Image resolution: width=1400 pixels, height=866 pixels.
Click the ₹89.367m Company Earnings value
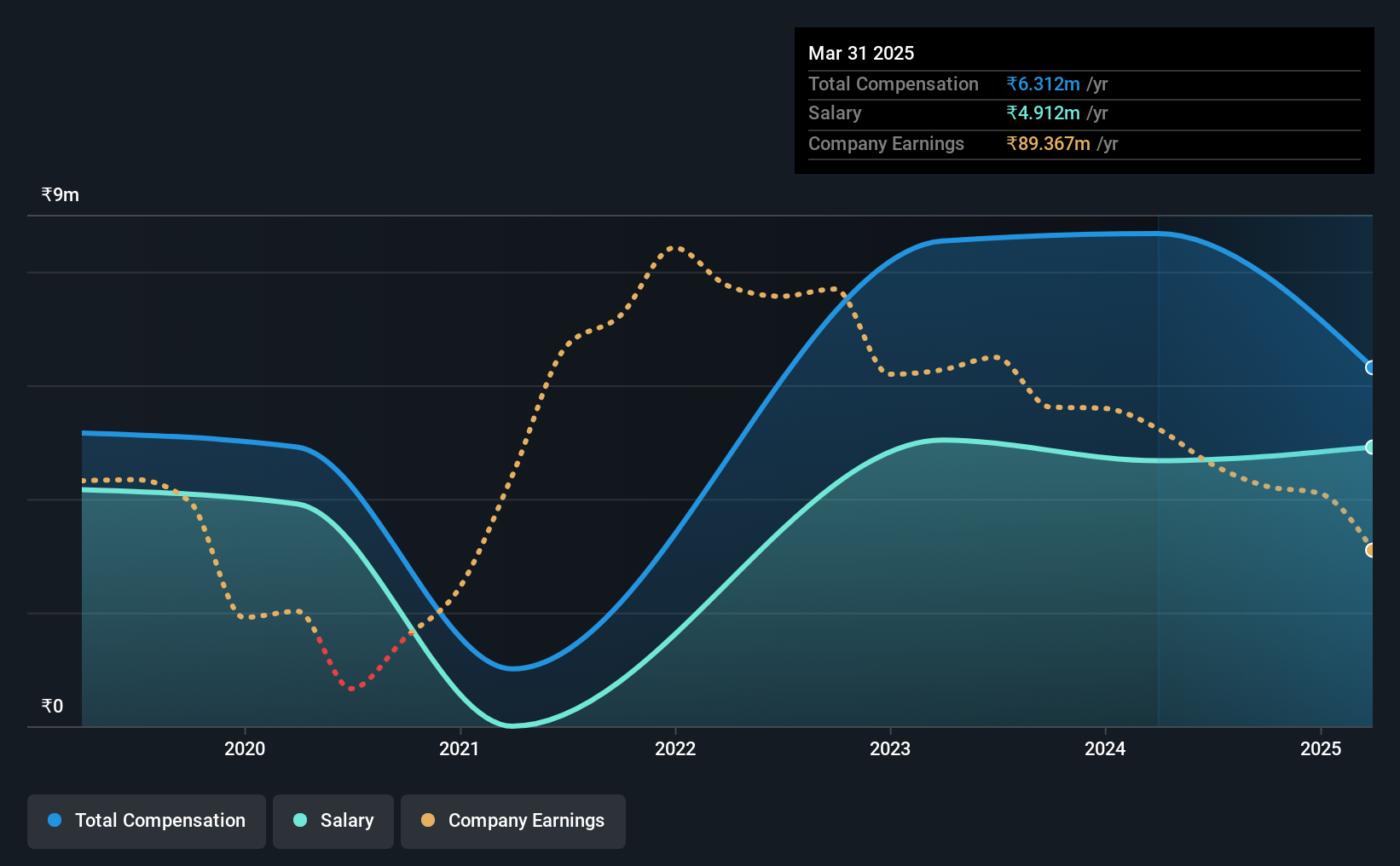[x=1048, y=144]
